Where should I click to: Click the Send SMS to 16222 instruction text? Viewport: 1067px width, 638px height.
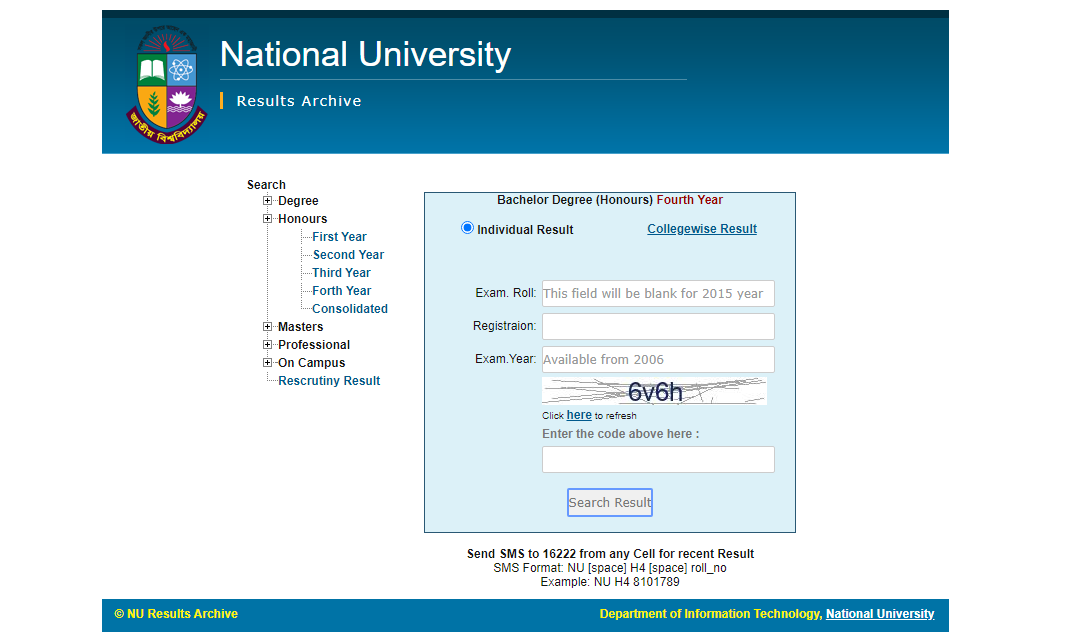point(610,554)
